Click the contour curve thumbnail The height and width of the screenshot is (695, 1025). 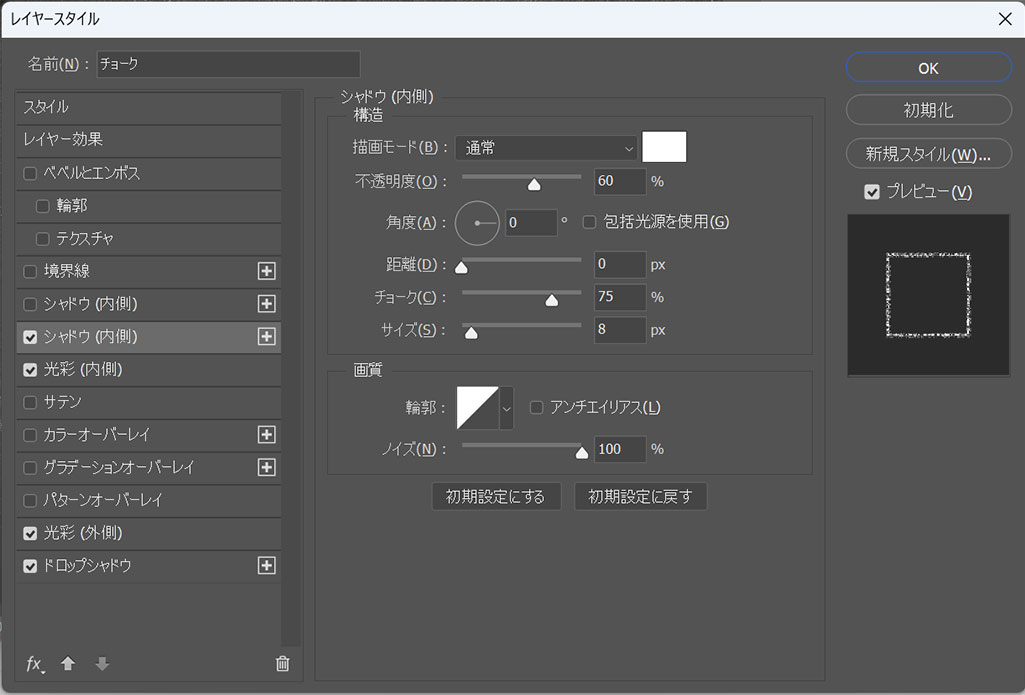click(478, 408)
